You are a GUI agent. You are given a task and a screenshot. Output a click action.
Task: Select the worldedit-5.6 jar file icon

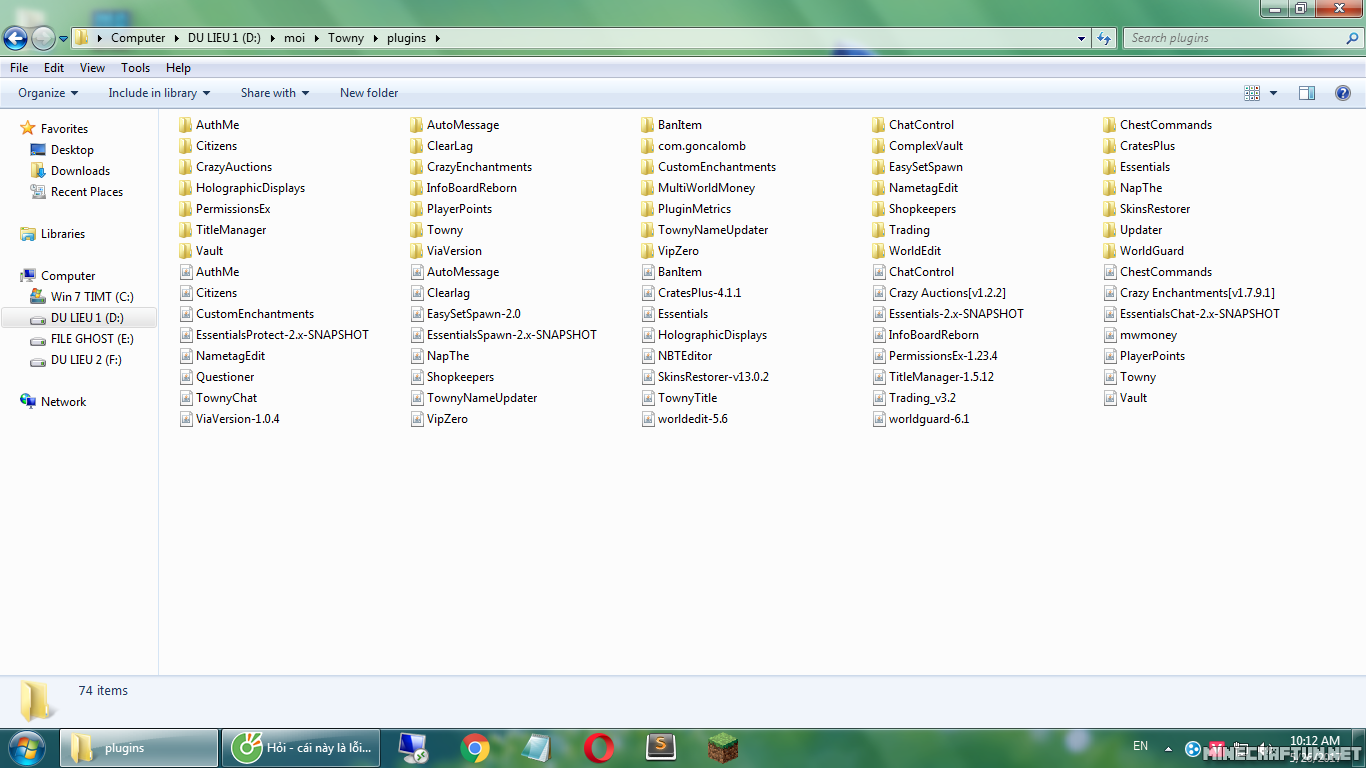click(648, 419)
